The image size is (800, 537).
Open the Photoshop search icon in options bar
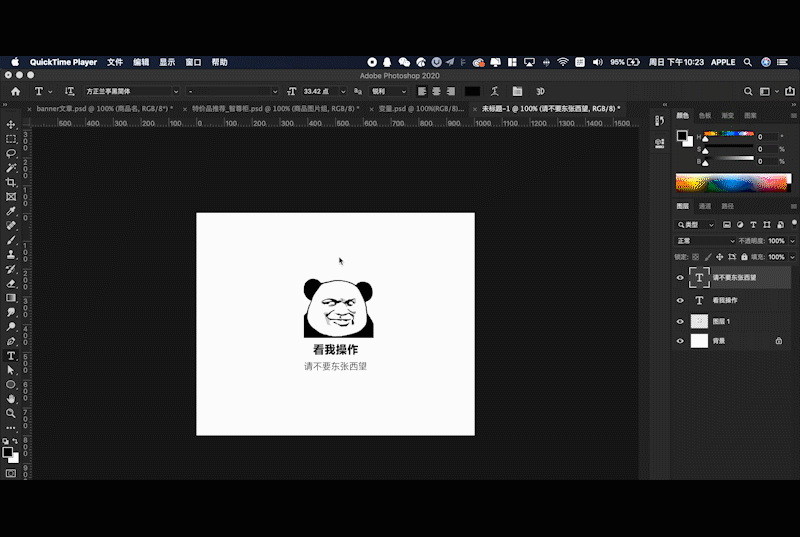click(x=748, y=91)
